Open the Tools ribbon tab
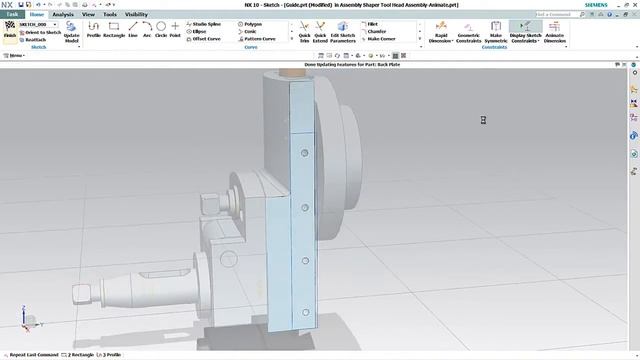This screenshot has height=360, width=640. (109, 14)
